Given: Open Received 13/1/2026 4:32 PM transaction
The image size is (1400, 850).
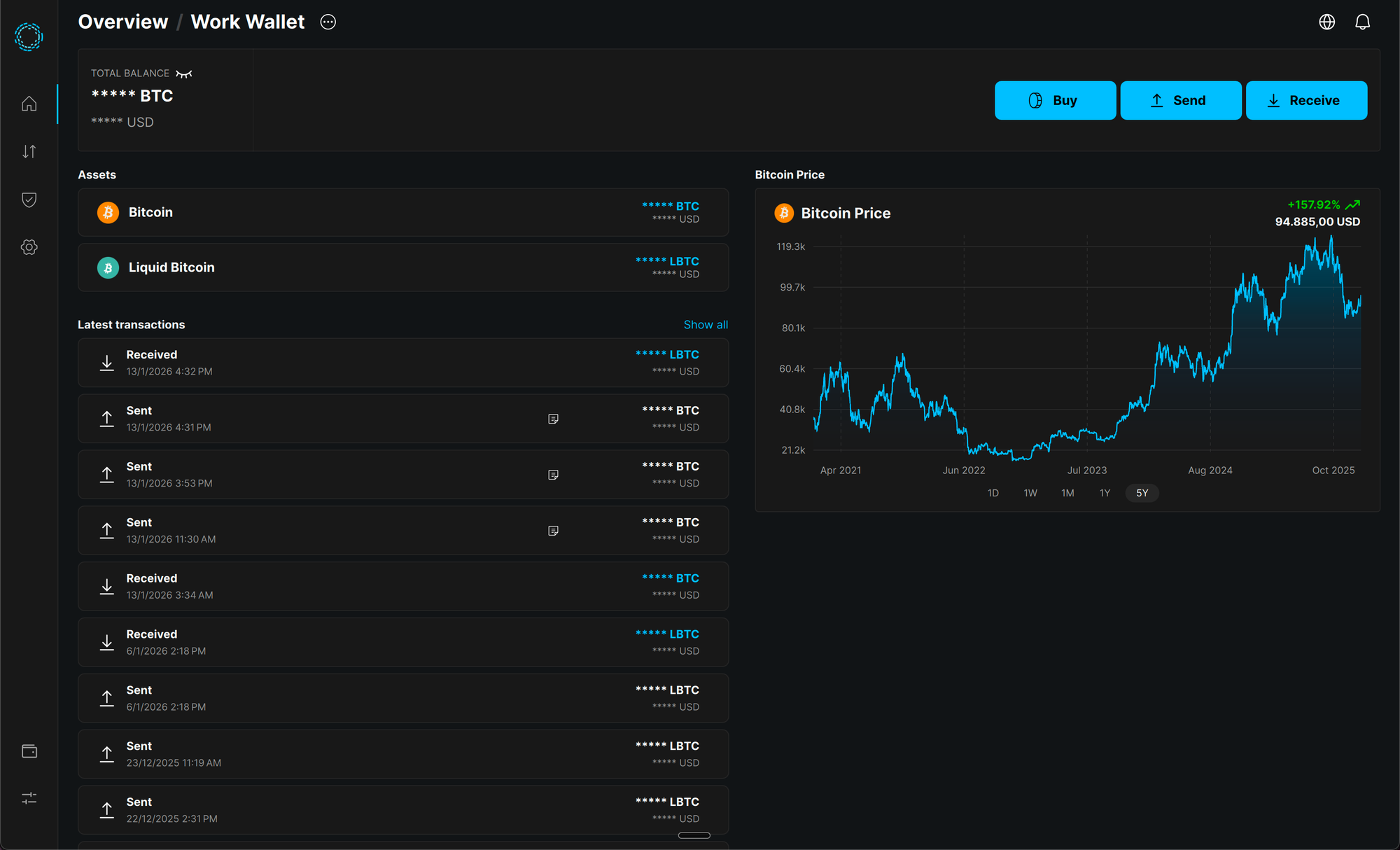Looking at the screenshot, I should click(402, 363).
